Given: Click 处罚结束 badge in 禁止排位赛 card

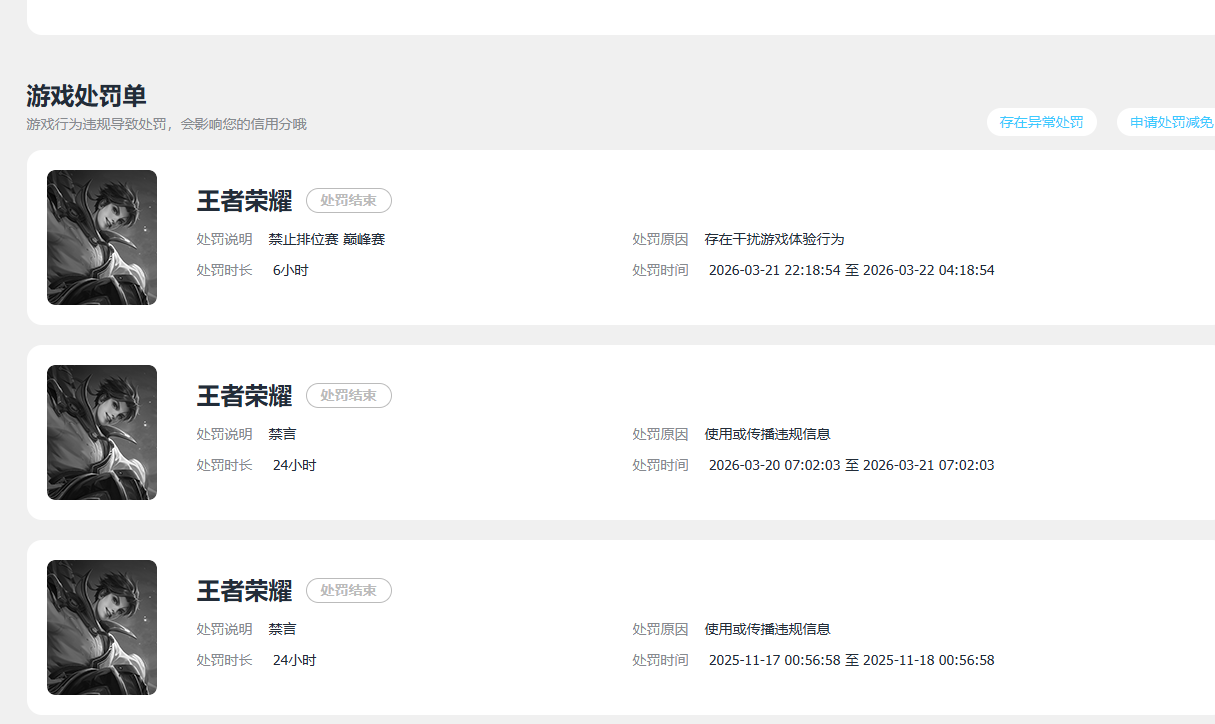Looking at the screenshot, I should 348,200.
